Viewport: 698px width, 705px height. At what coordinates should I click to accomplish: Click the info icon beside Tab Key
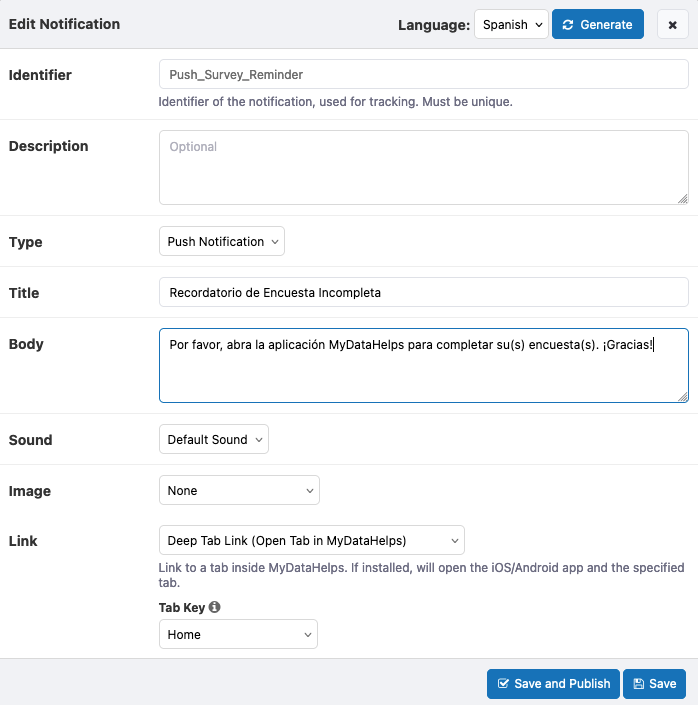(x=215, y=607)
